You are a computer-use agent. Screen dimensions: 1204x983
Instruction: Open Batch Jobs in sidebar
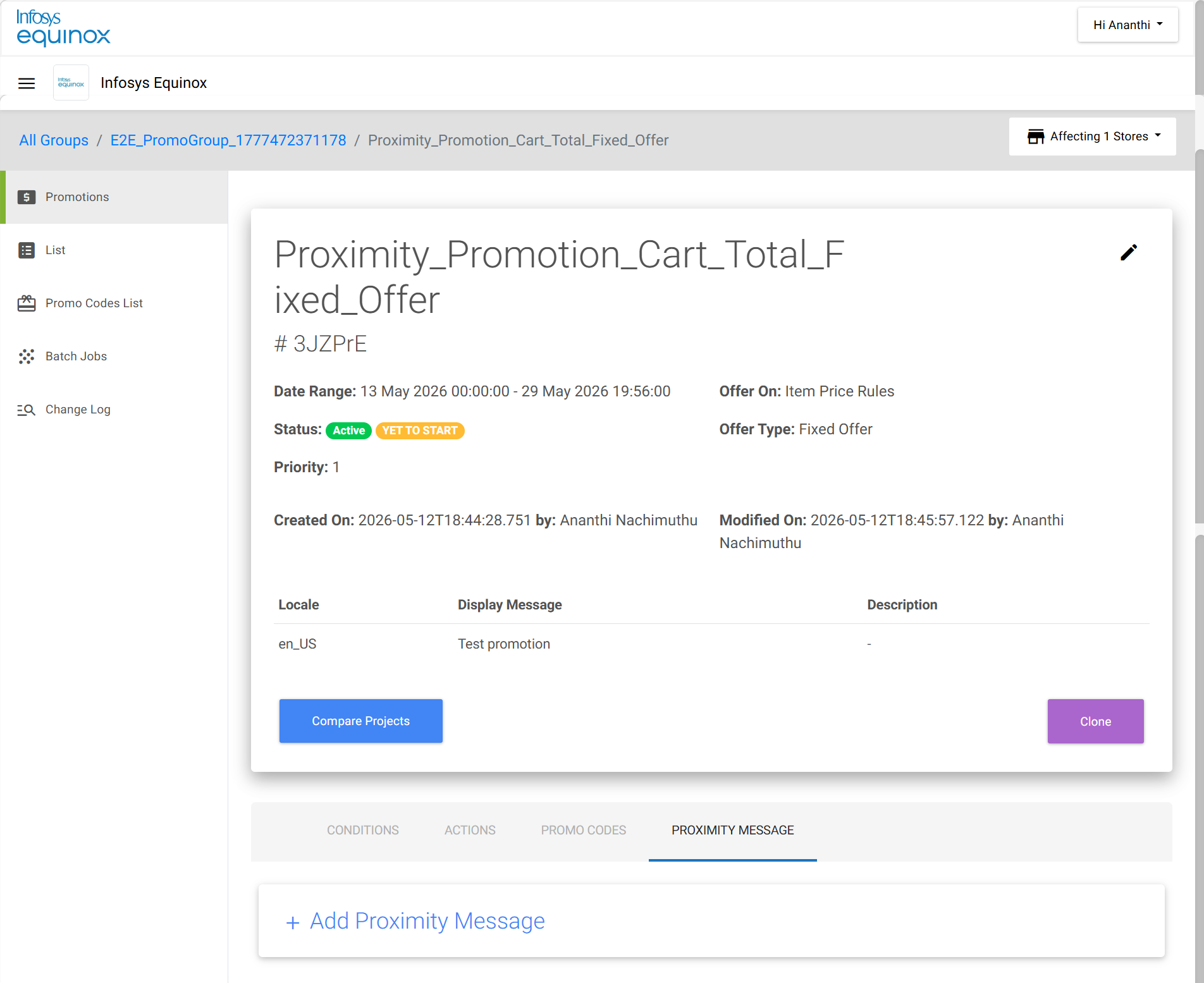[114, 357]
